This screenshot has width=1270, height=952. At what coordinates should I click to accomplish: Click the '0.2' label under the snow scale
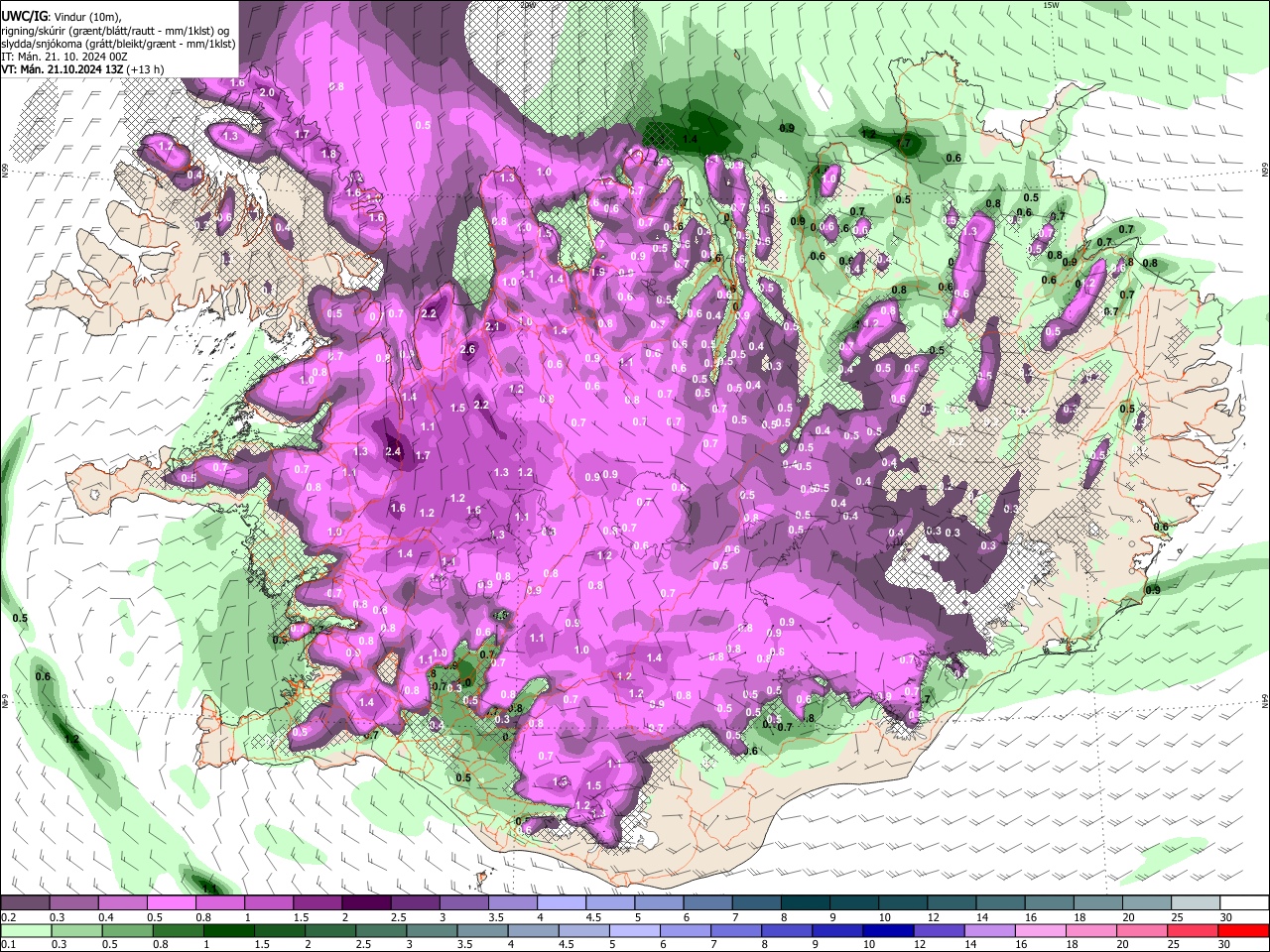click(x=8, y=917)
